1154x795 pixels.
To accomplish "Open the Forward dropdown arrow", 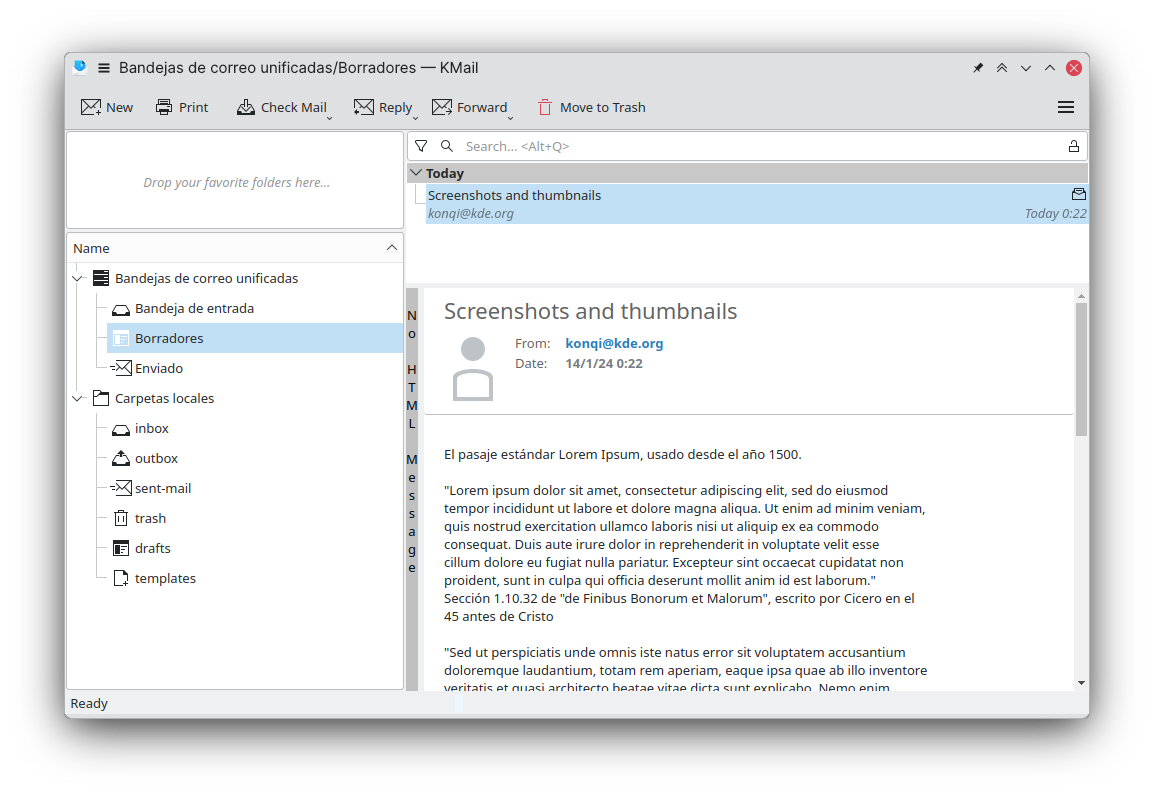I will click(x=510, y=118).
